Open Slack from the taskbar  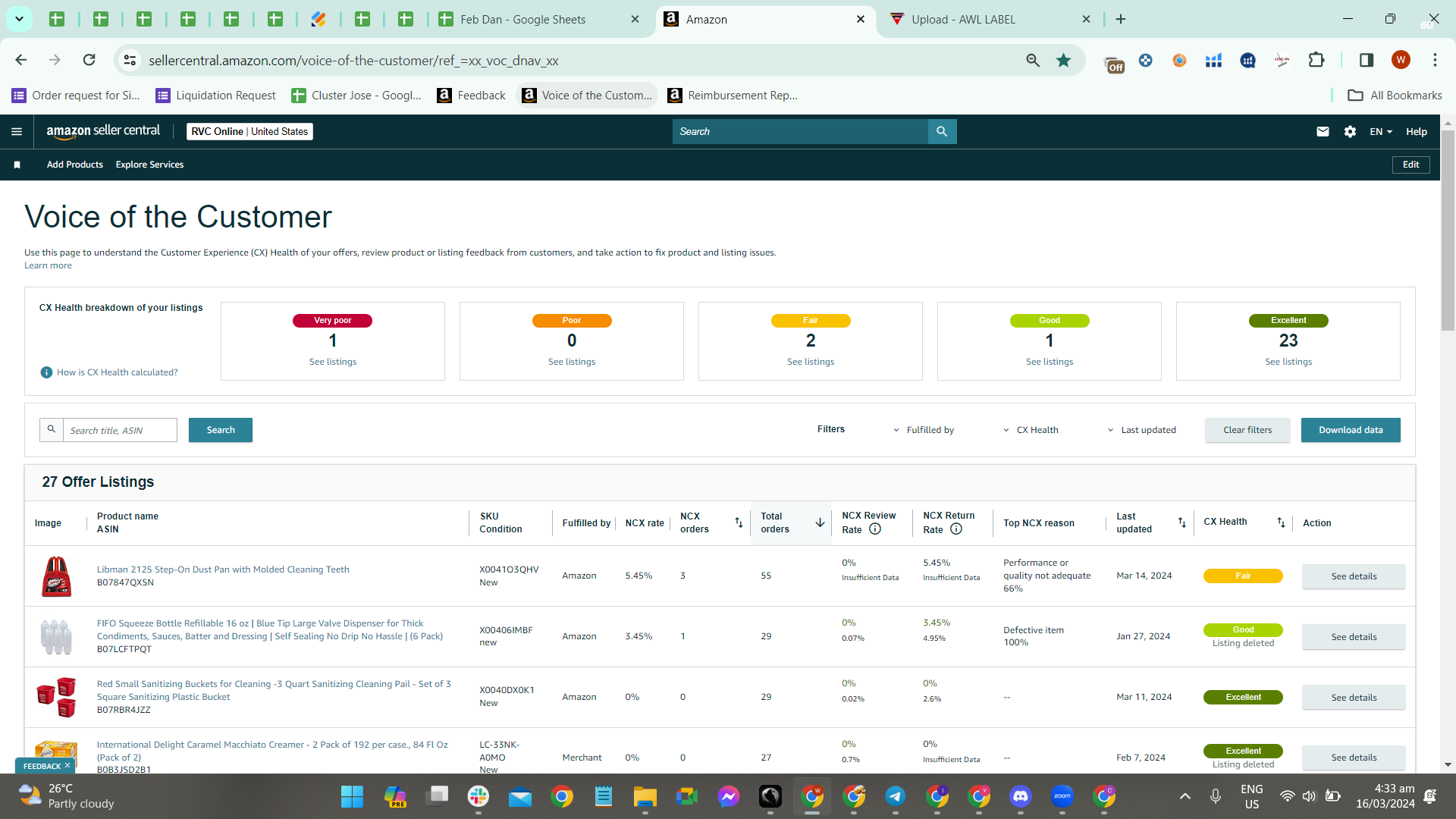coord(478,796)
